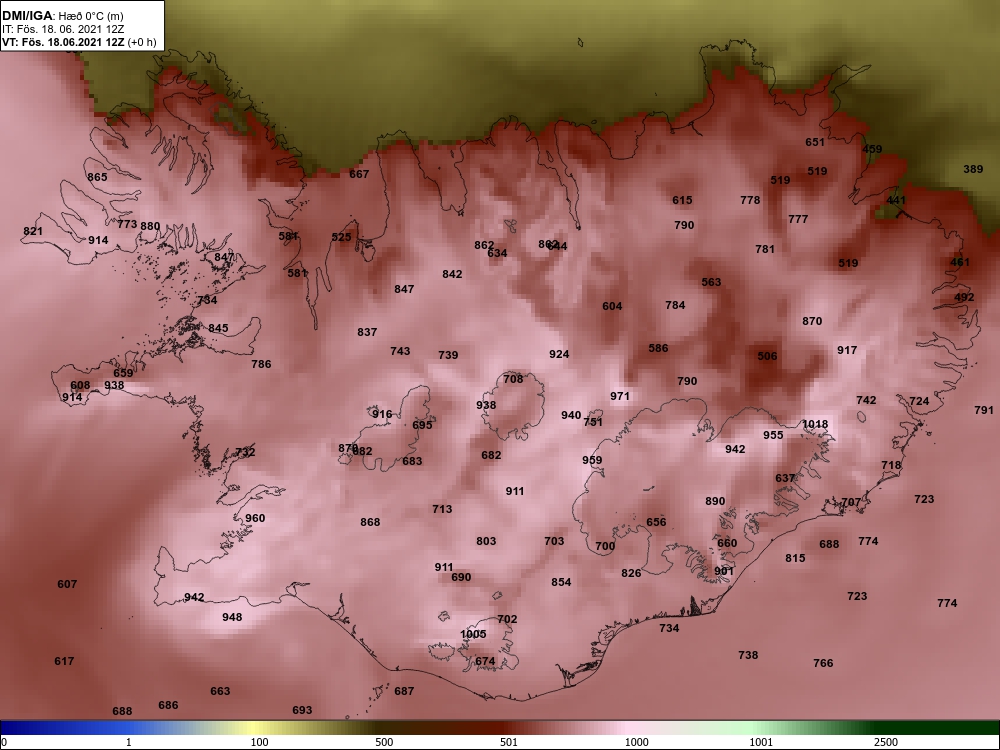
Task: Select the map value 821
Action: point(33,231)
